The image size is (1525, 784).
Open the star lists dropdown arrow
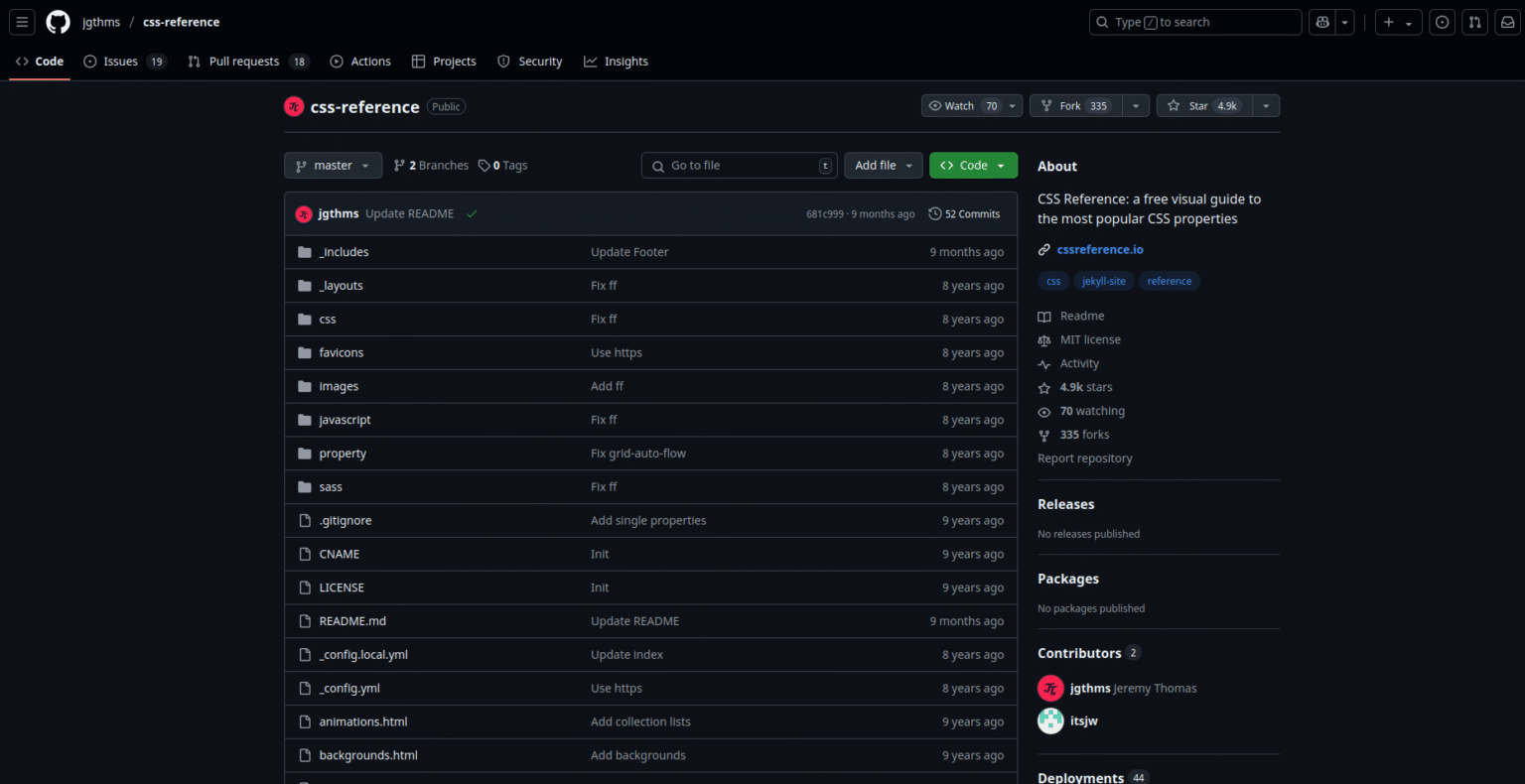tap(1266, 106)
